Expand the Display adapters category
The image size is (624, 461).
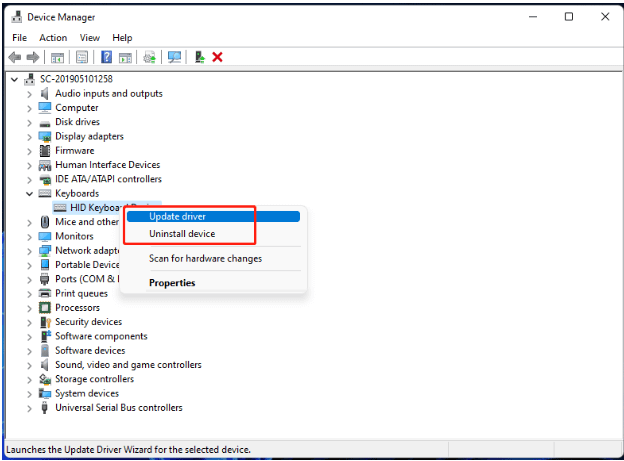coord(31,137)
